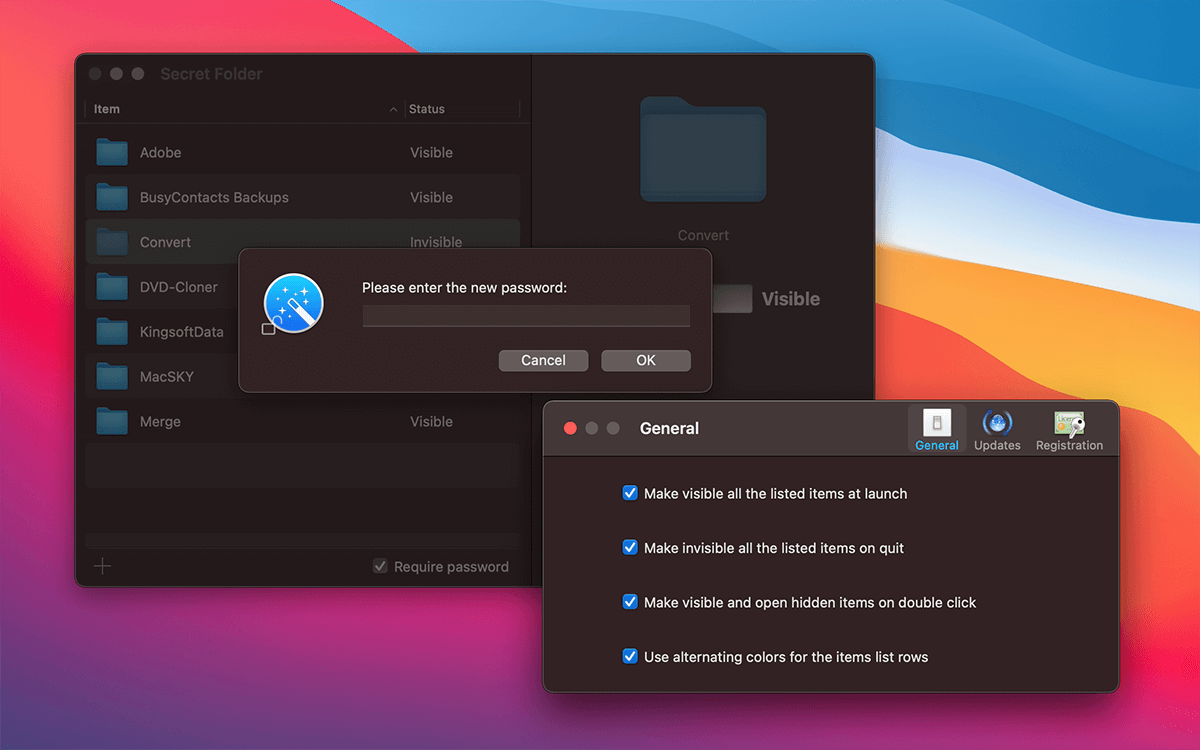Toggle the Require password checkbox

click(380, 566)
